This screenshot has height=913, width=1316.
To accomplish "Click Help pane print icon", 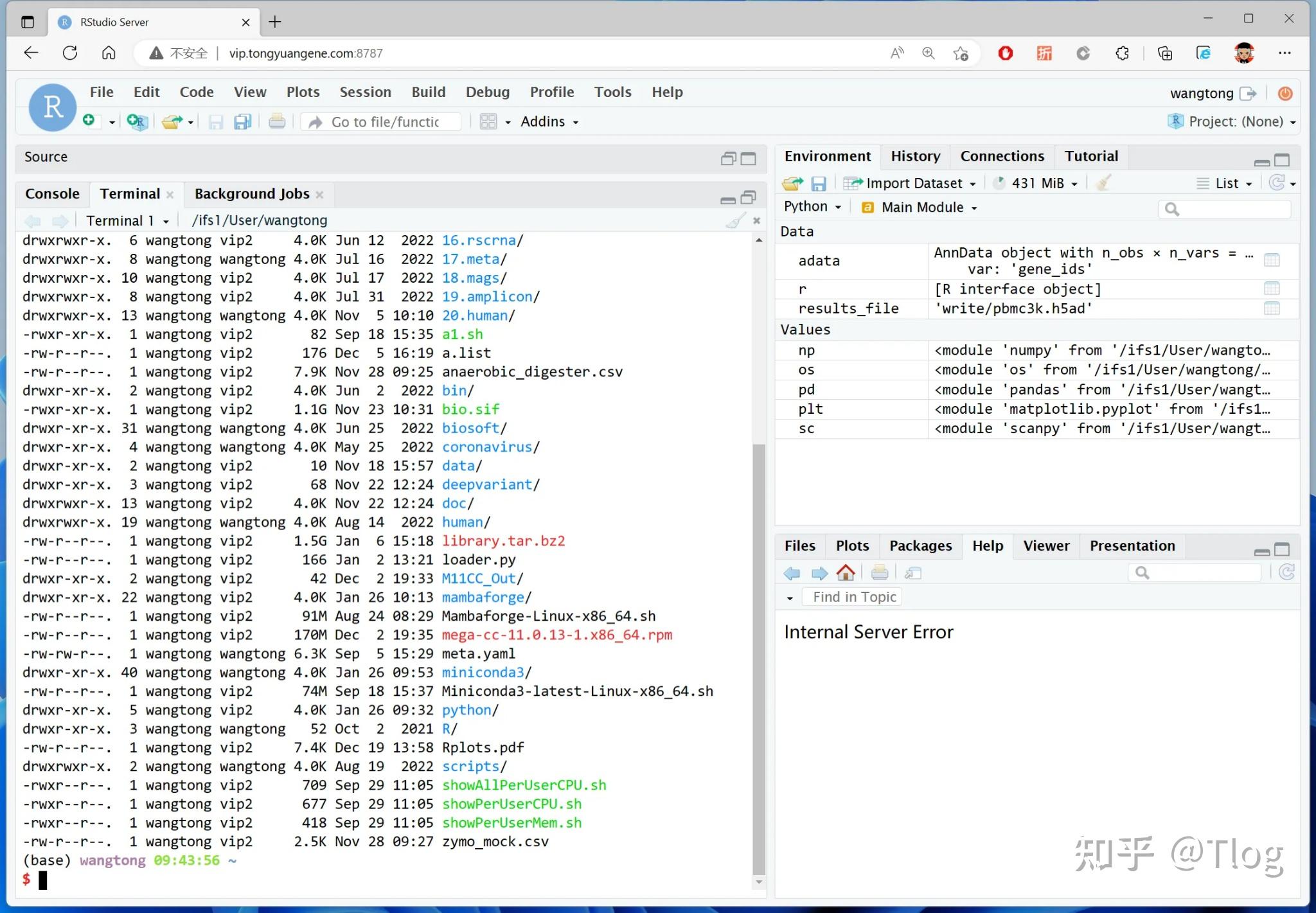I will tap(879, 572).
